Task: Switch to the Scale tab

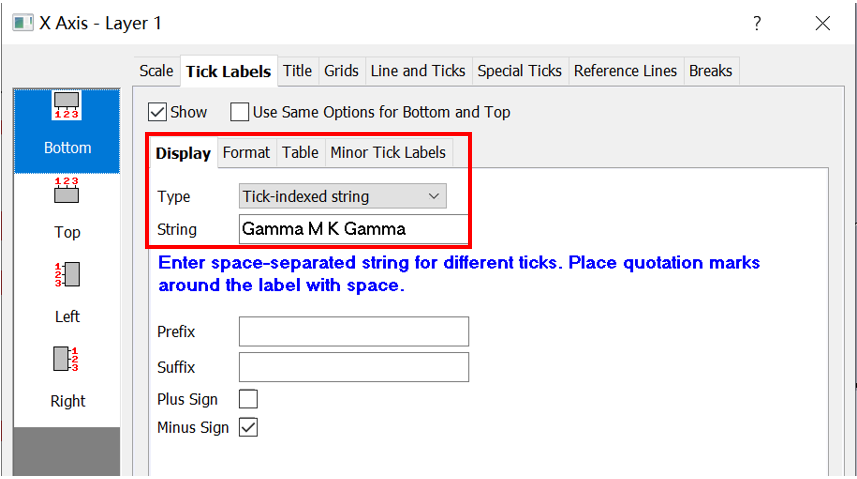Action: click(156, 71)
